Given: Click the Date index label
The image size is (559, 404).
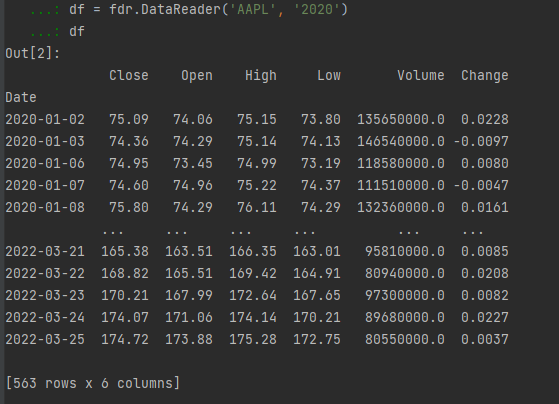Looking at the screenshot, I should pyautogui.click(x=21, y=97).
